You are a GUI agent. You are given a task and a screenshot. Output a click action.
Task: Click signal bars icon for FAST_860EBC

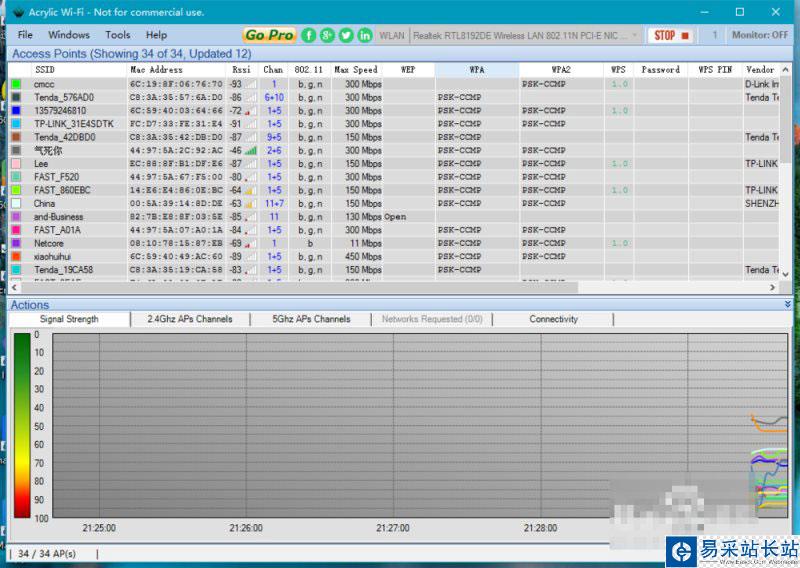(x=250, y=190)
